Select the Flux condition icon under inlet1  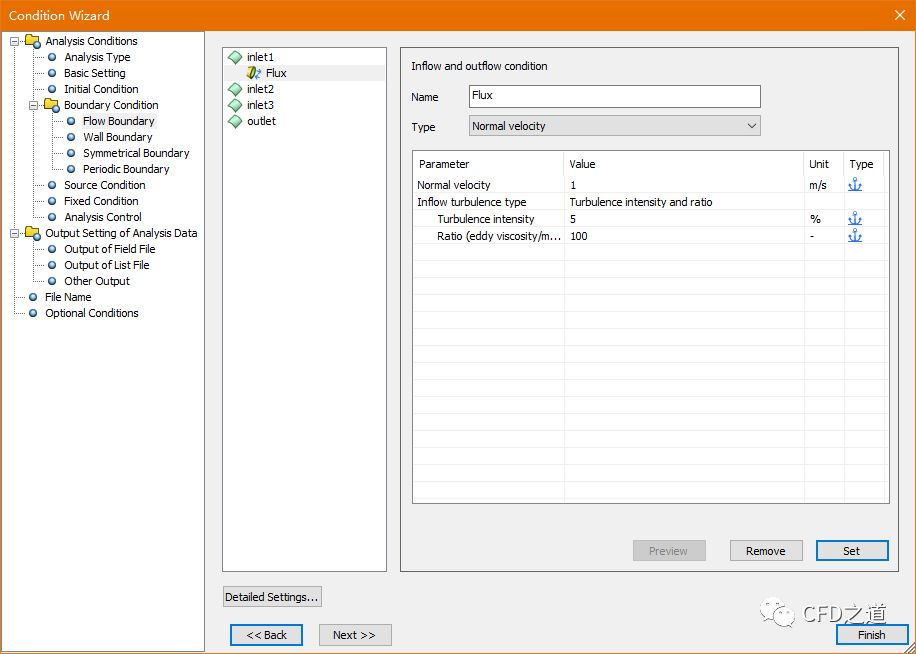(x=254, y=73)
